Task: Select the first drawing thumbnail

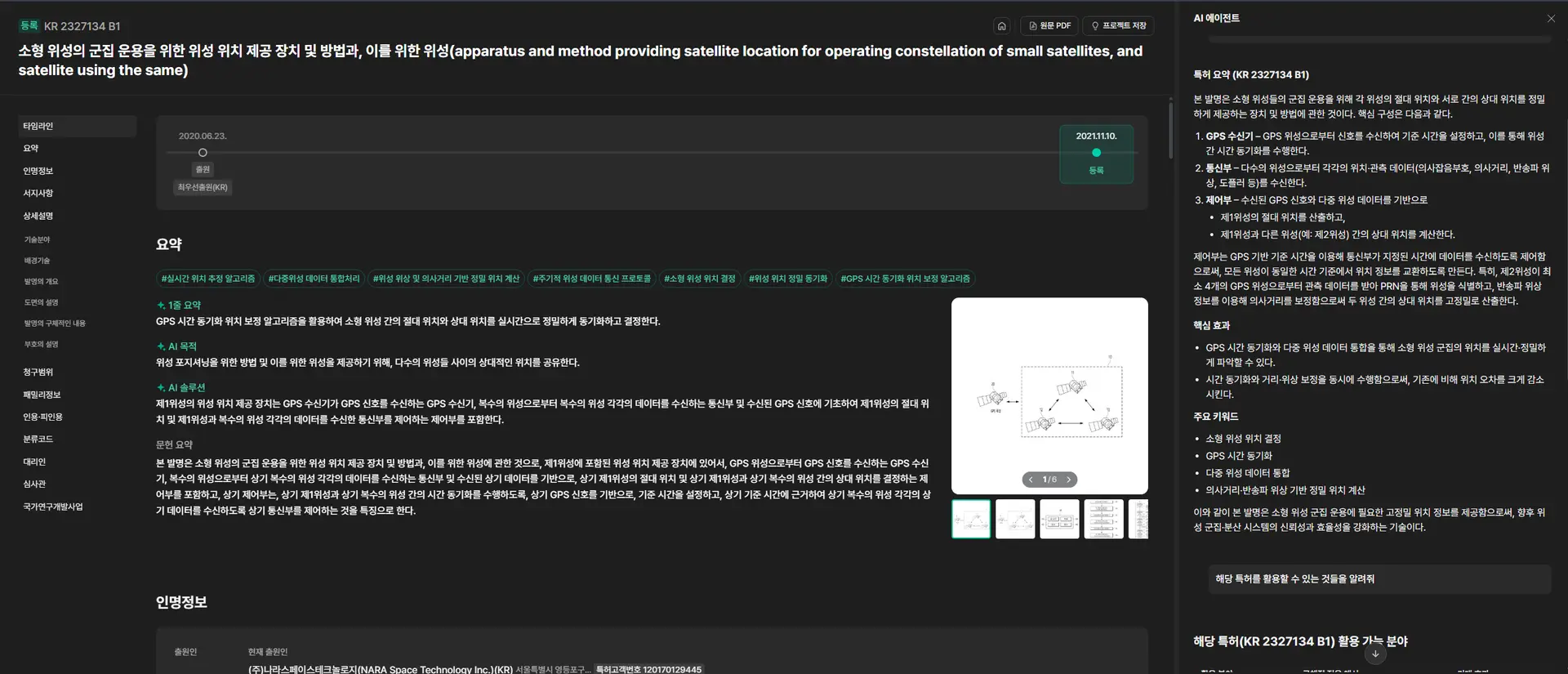Action: click(971, 519)
